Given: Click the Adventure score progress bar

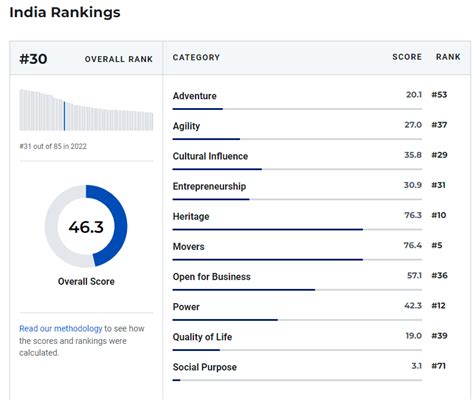Looking at the screenshot, I should tap(297, 109).
